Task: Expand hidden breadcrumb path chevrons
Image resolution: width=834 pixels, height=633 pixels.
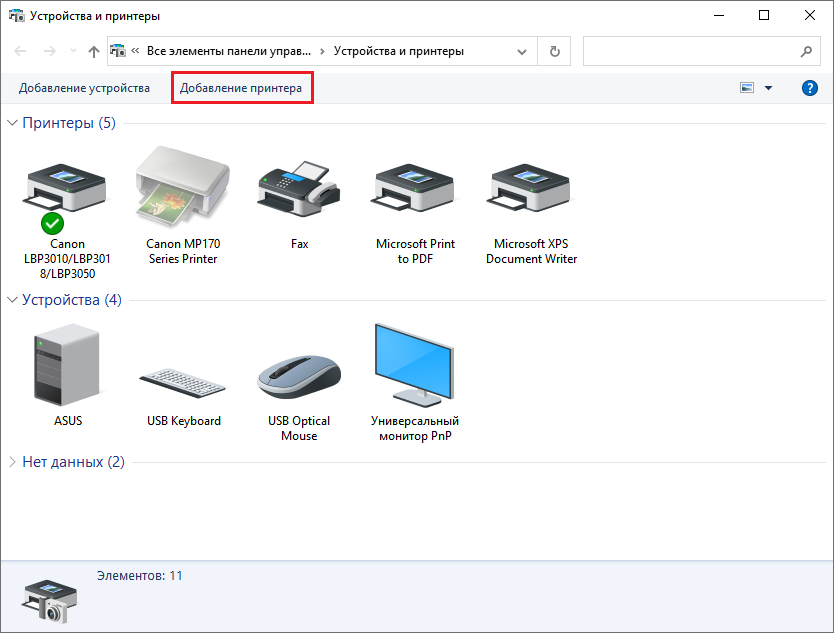Action: click(x=135, y=51)
